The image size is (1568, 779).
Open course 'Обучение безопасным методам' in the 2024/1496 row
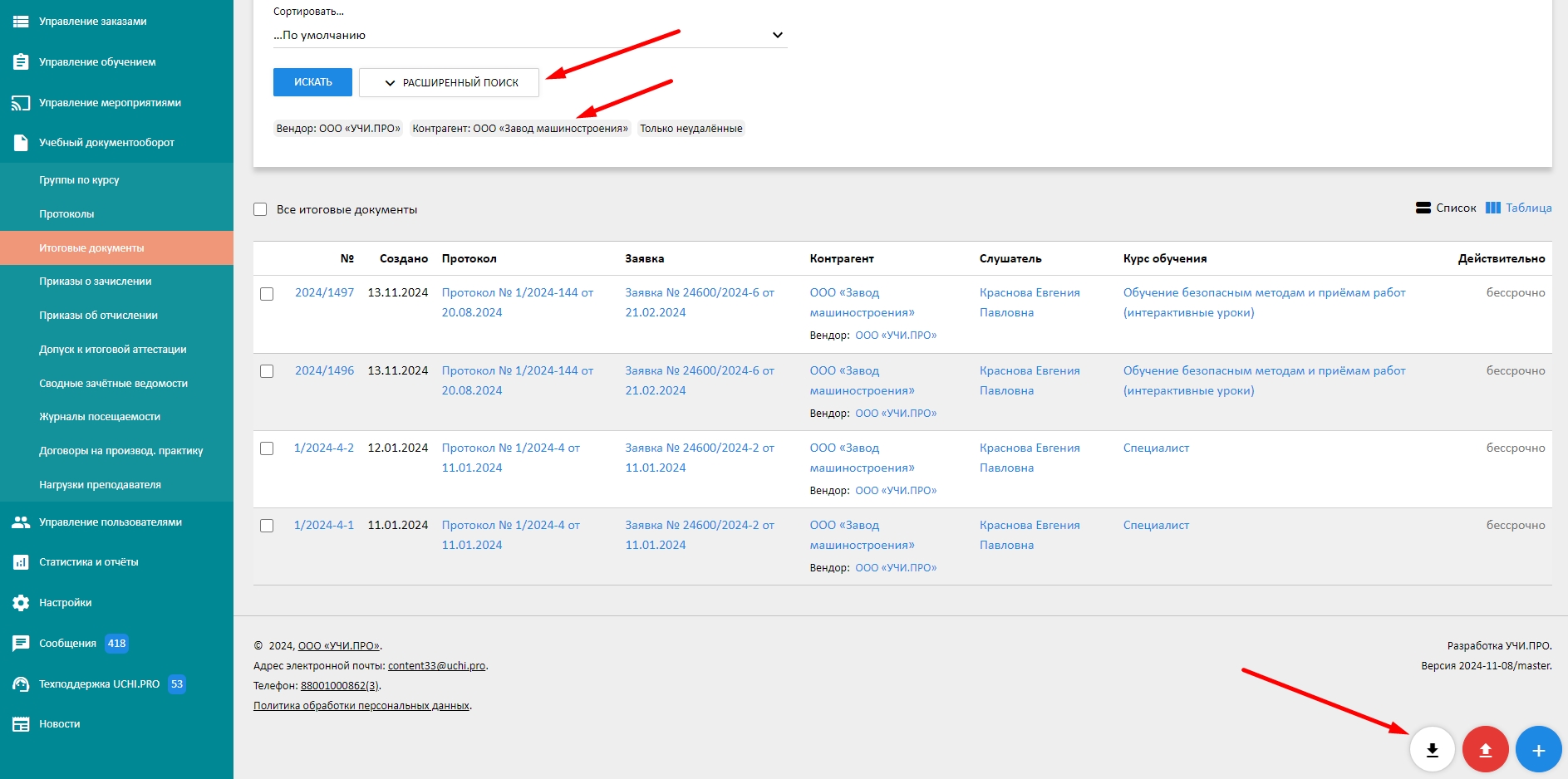tap(1264, 381)
